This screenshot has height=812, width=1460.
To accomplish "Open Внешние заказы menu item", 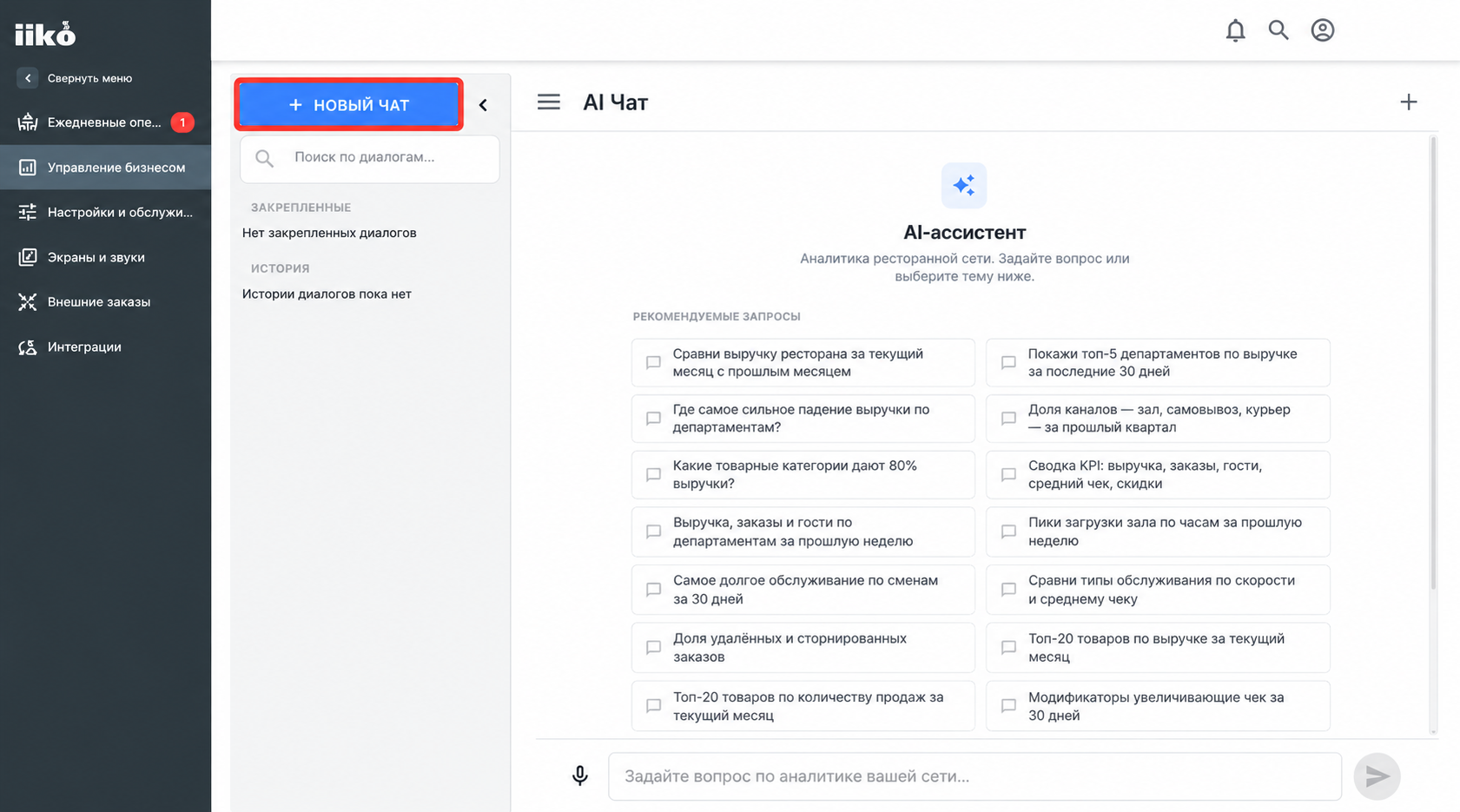I will 105,301.
